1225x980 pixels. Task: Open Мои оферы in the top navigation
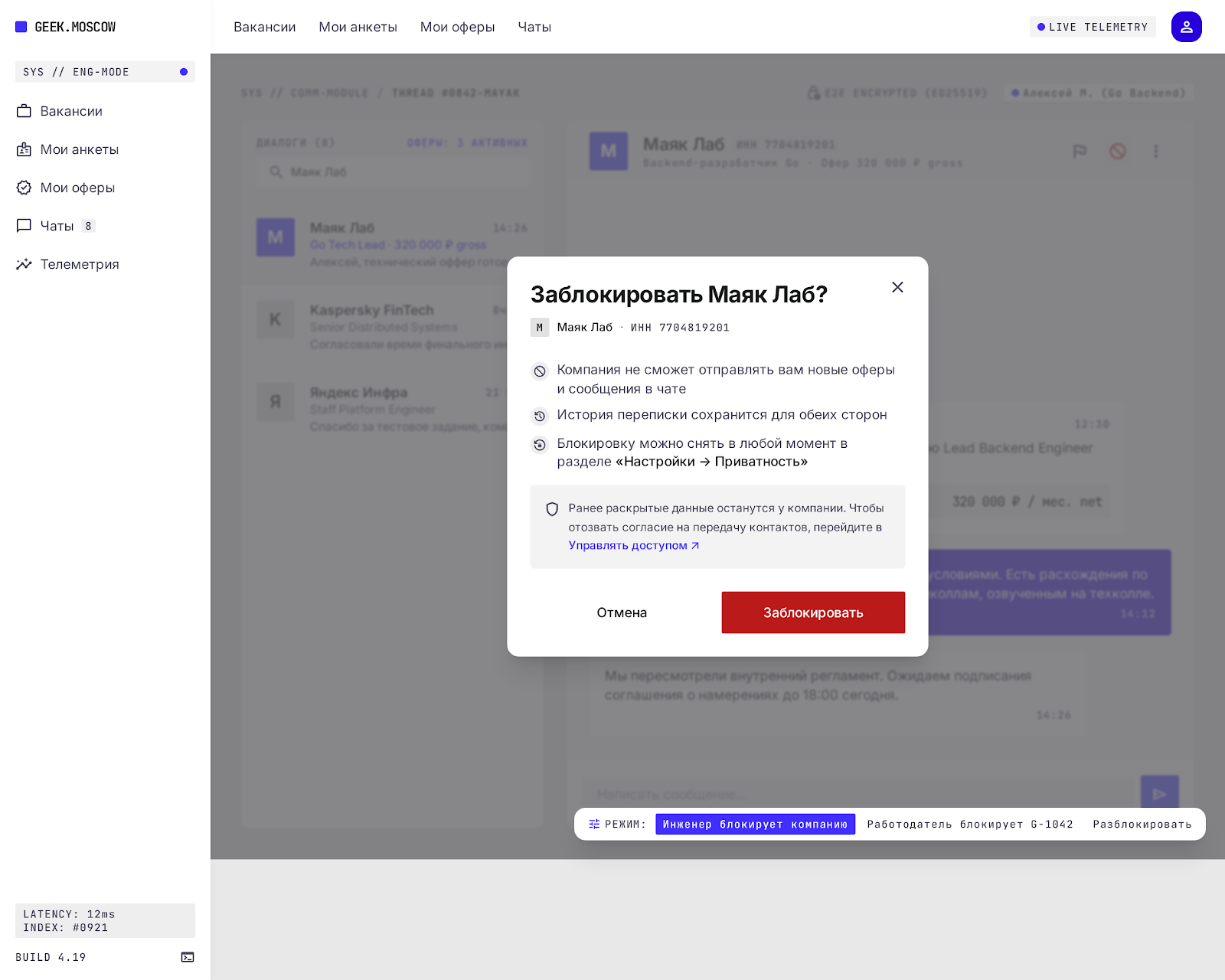coord(458,27)
